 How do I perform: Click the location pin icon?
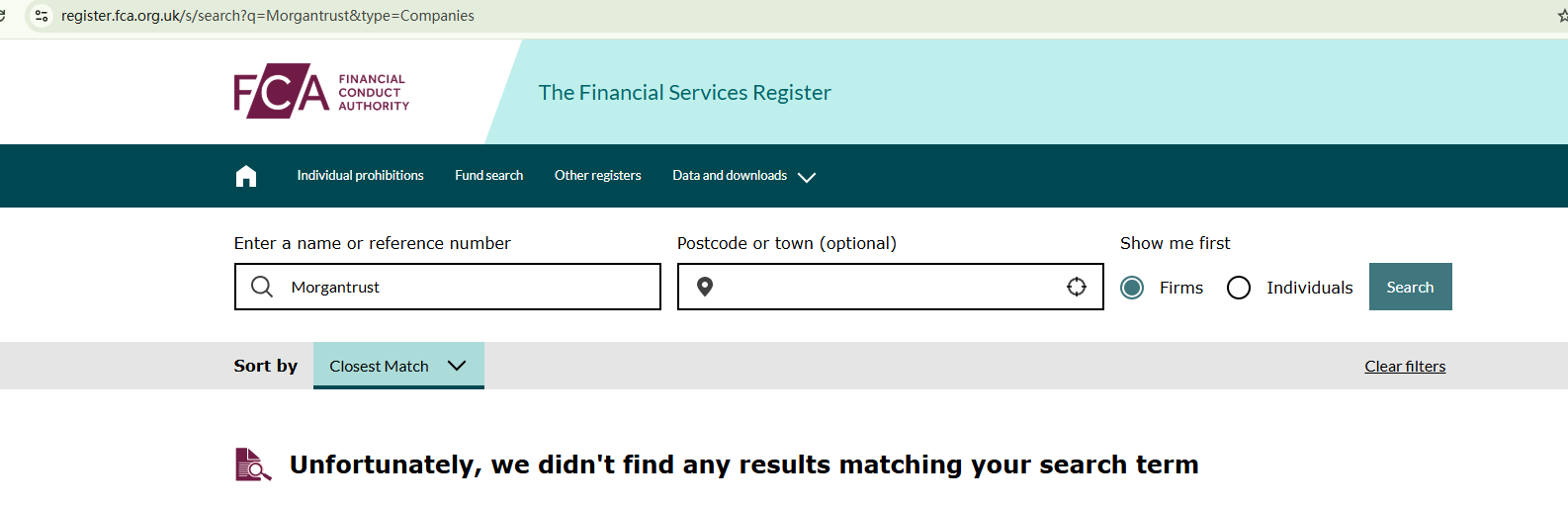705,287
